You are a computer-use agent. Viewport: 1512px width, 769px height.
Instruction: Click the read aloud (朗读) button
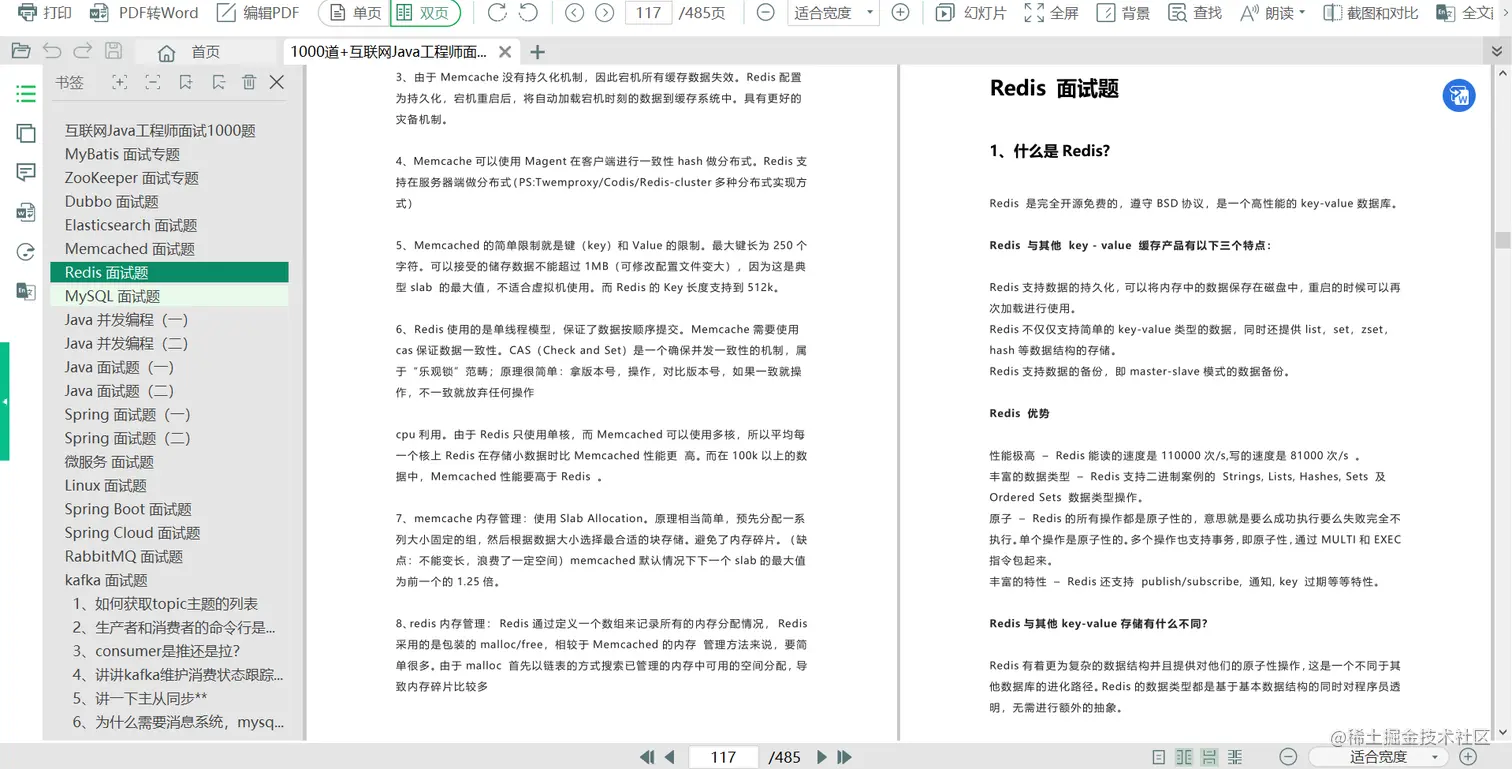1266,13
